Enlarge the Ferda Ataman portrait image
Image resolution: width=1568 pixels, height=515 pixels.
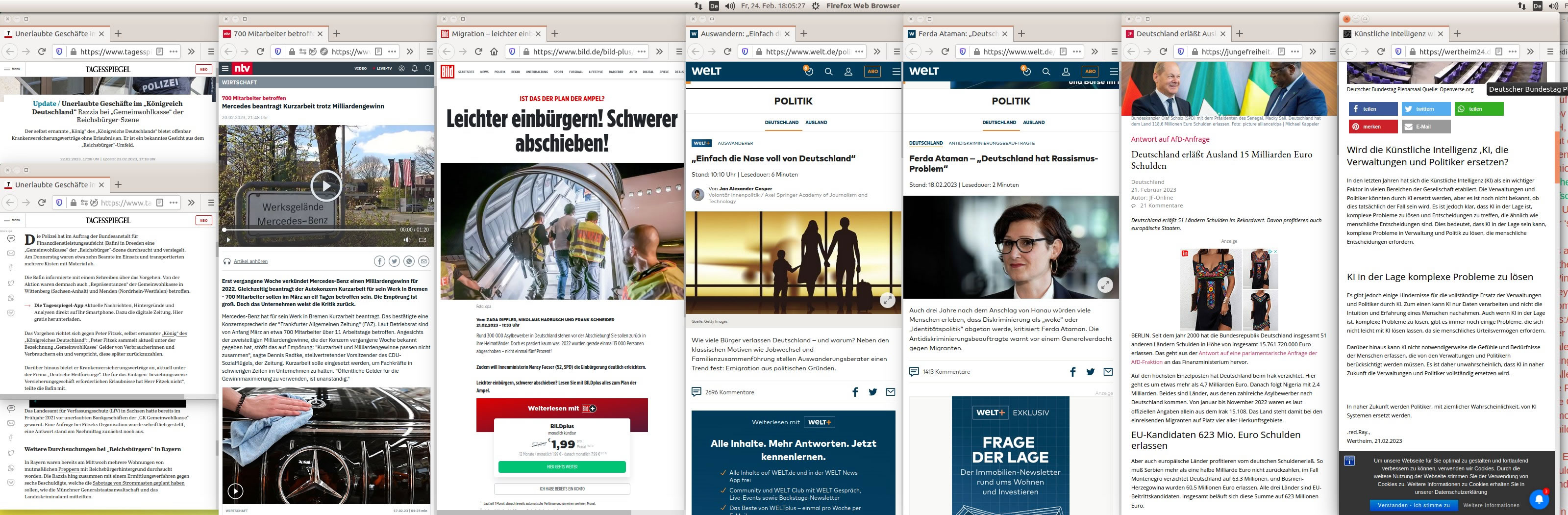[1105, 284]
